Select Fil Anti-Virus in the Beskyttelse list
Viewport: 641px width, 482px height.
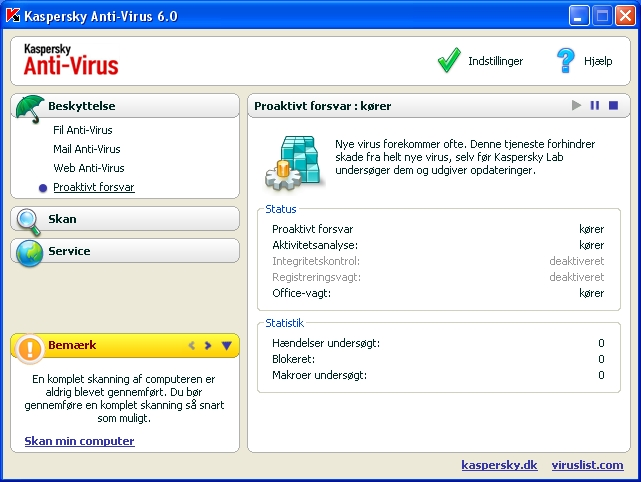pyautogui.click(x=83, y=130)
